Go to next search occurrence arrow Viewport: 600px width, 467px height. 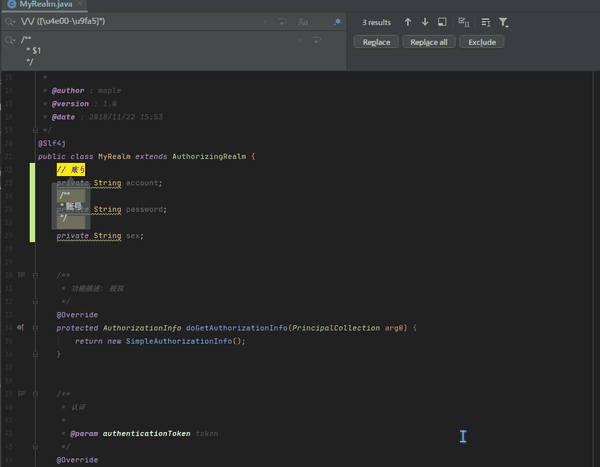tap(425, 21)
